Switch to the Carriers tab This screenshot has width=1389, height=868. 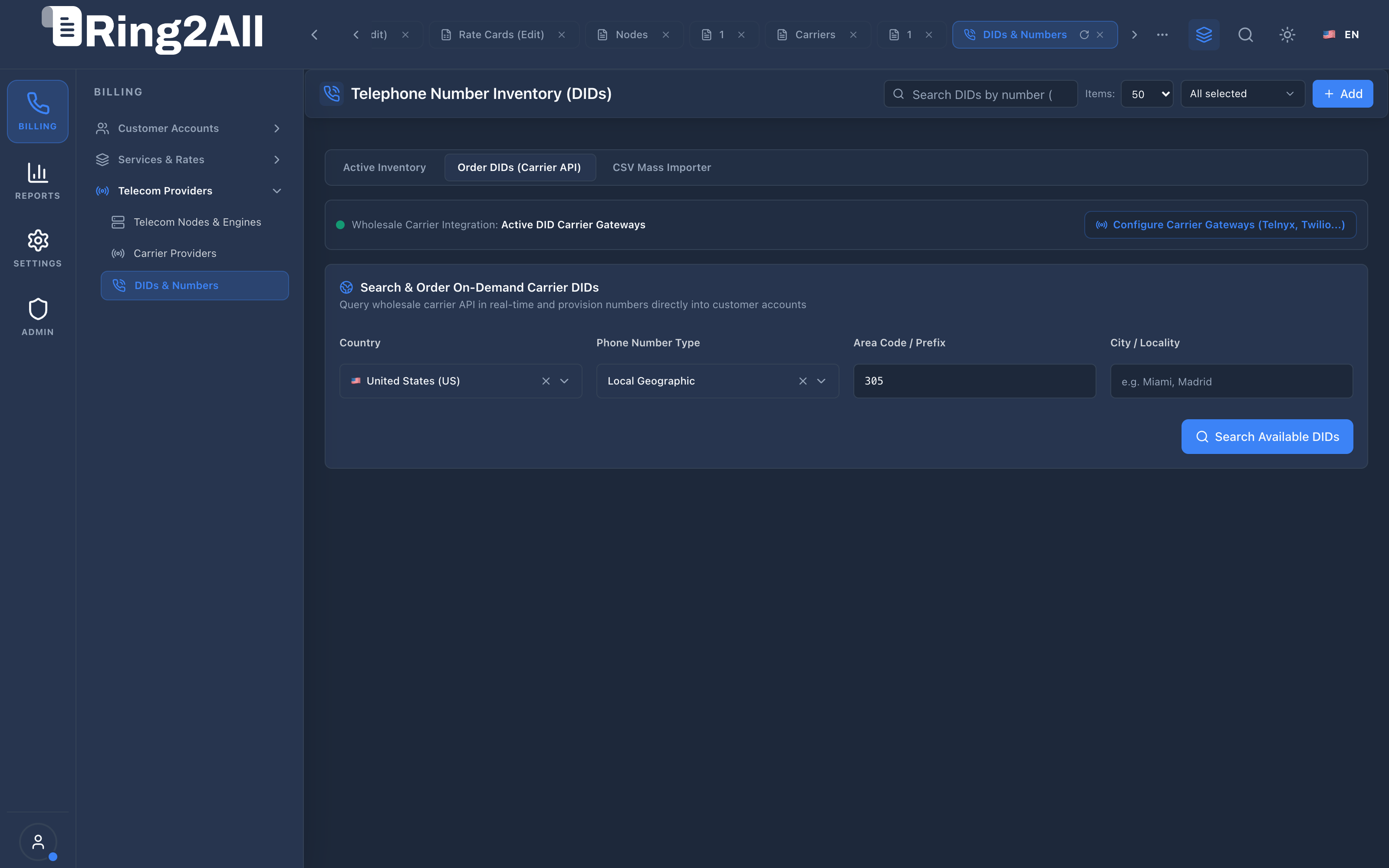tap(818, 35)
